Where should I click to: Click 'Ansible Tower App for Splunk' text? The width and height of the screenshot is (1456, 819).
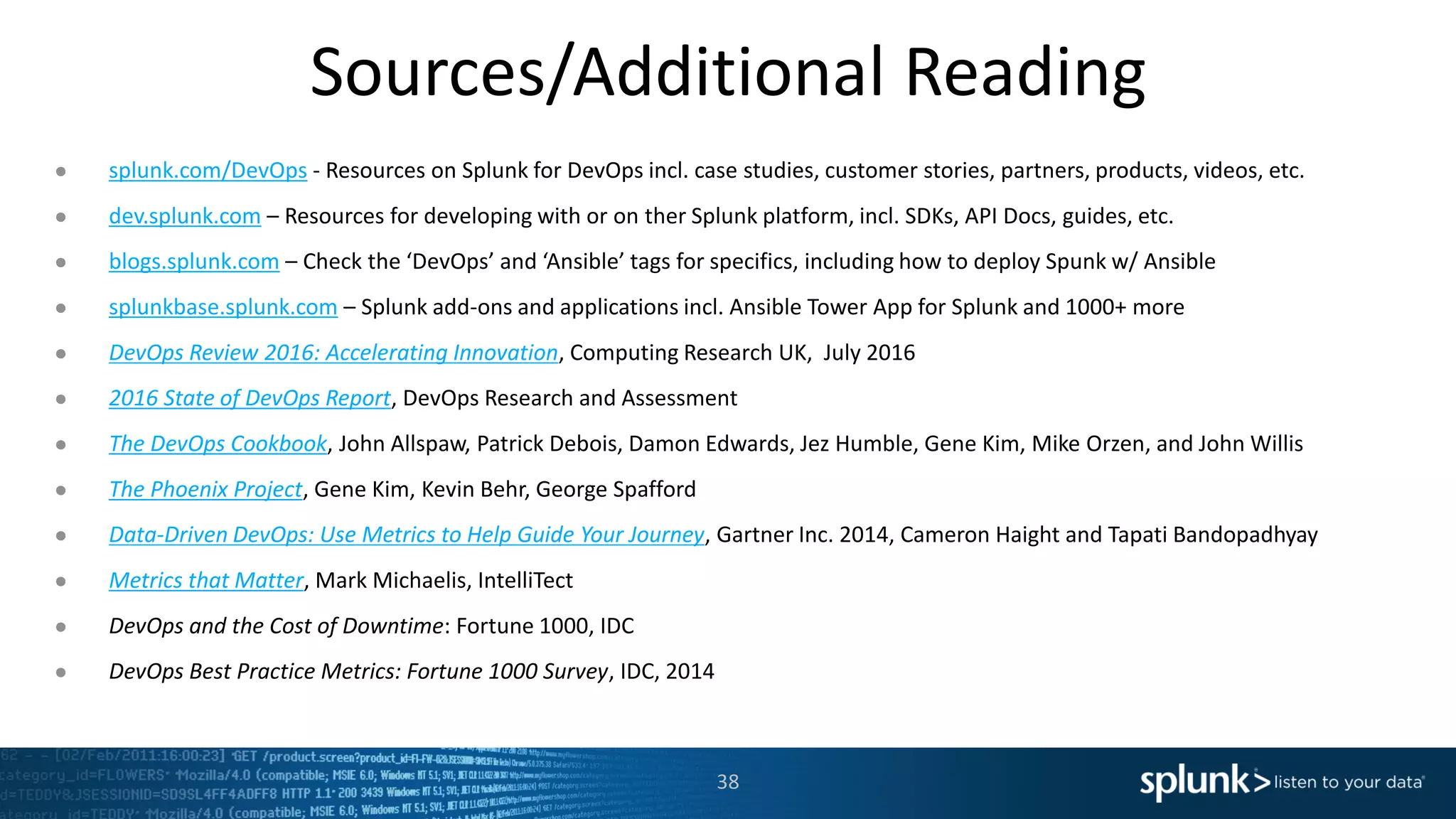874,307
